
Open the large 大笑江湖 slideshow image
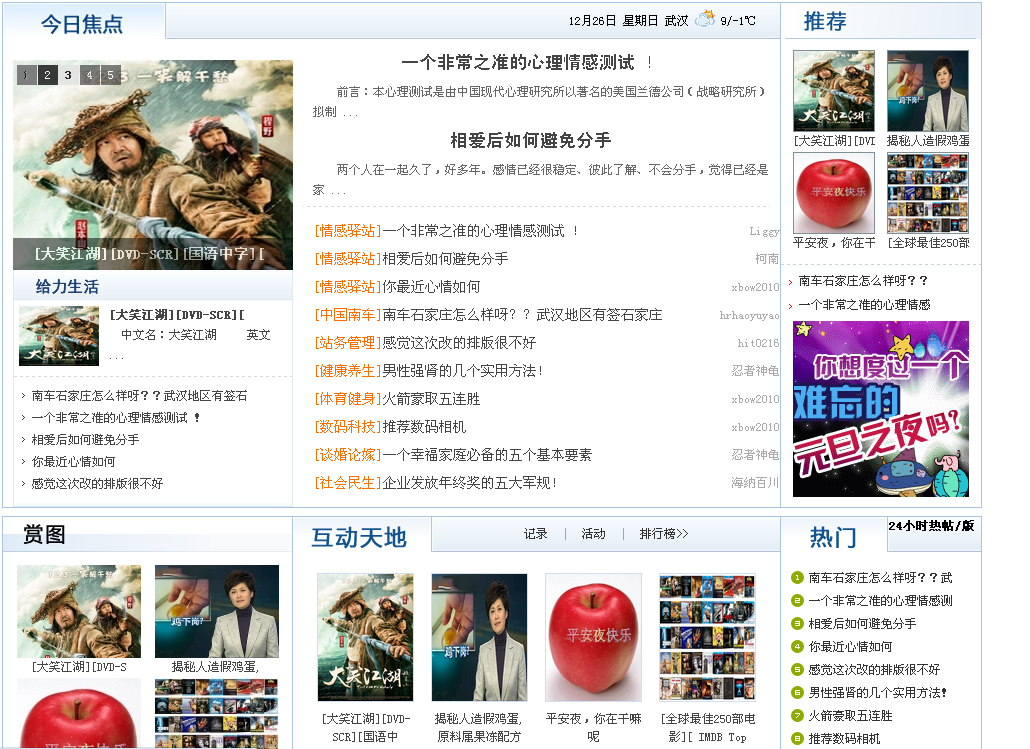[x=153, y=165]
